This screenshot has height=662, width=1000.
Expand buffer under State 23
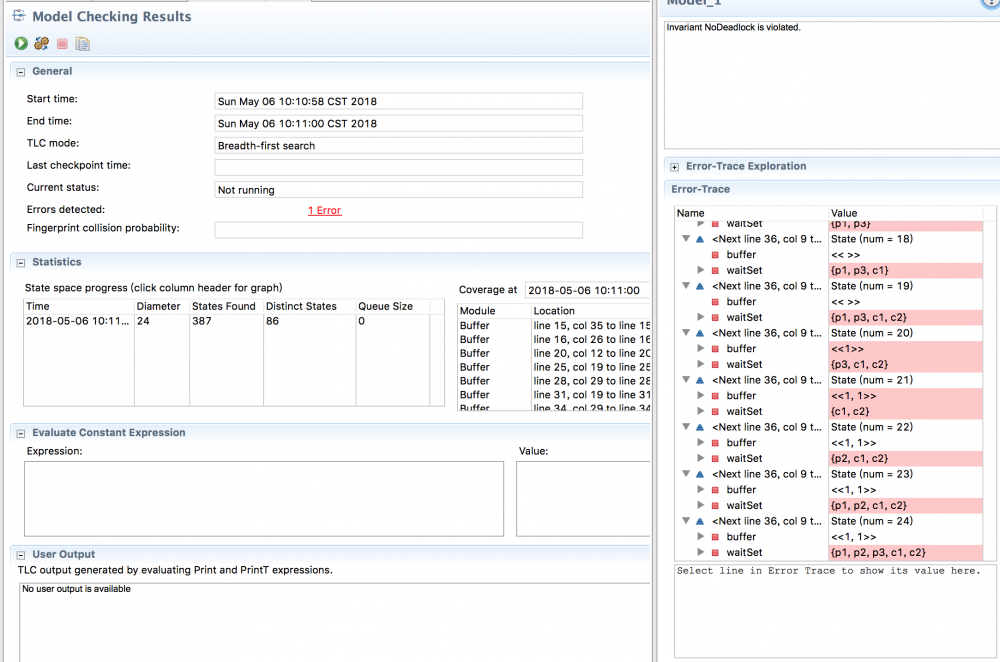click(700, 490)
